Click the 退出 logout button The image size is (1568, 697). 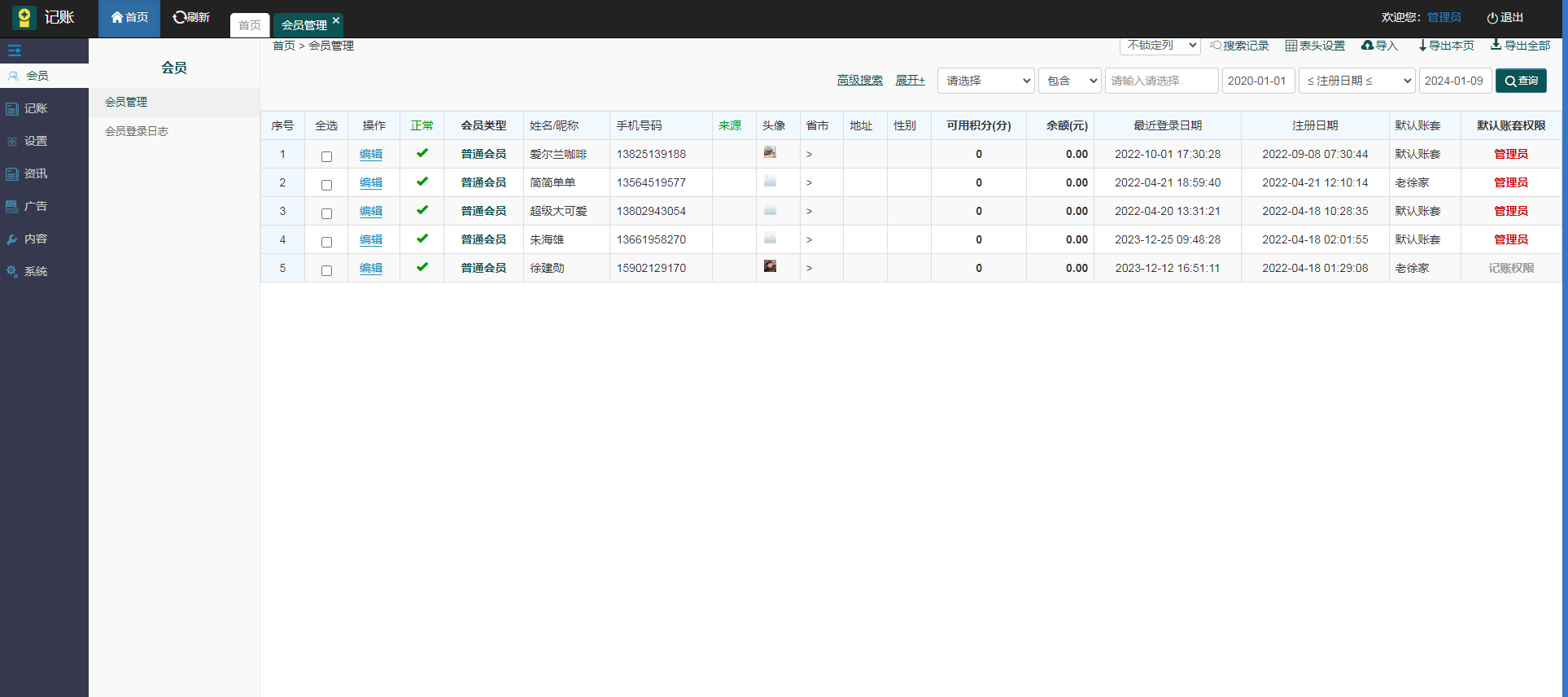coord(1505,17)
